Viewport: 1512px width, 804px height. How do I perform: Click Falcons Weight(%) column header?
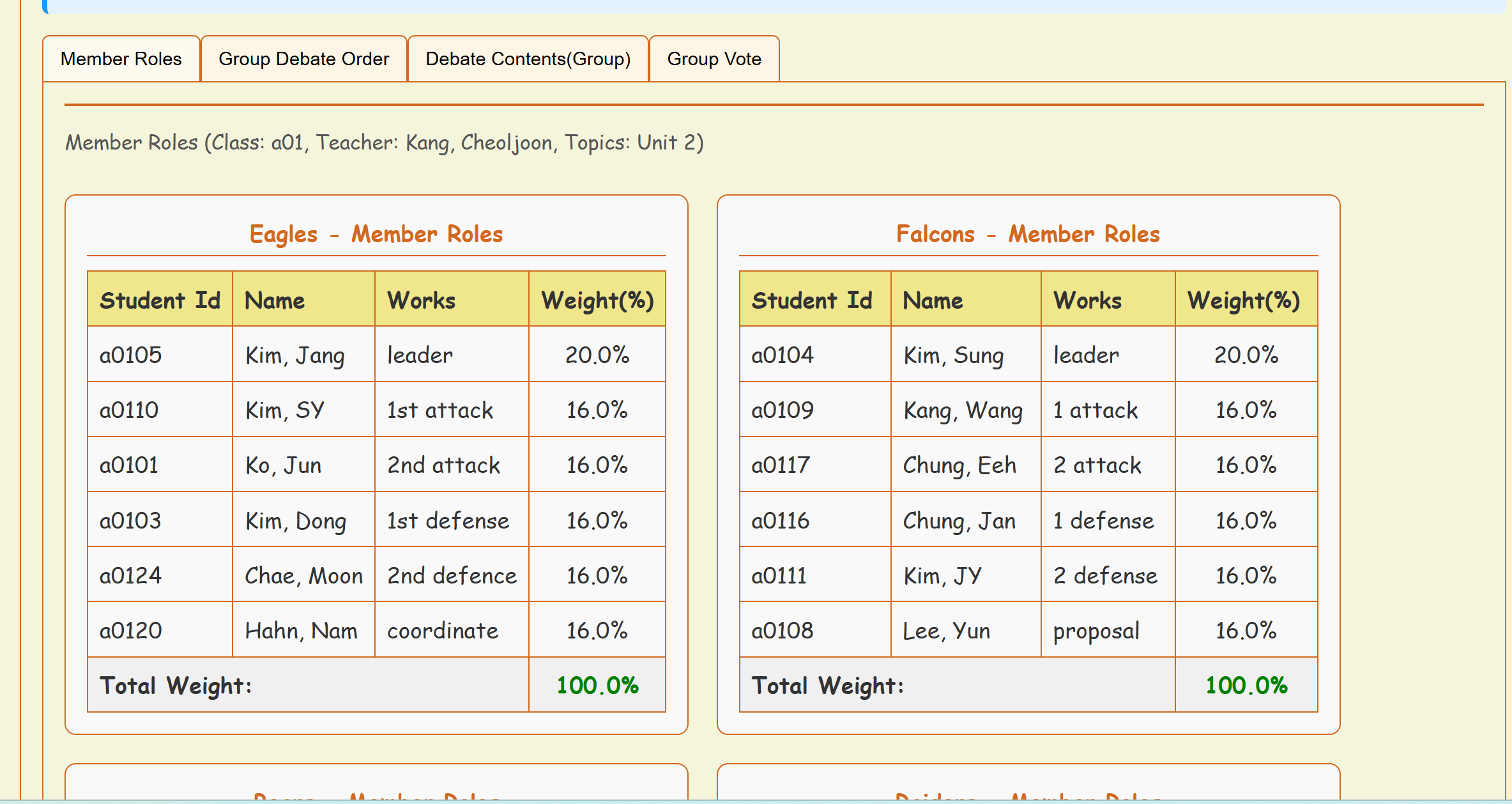[1244, 300]
